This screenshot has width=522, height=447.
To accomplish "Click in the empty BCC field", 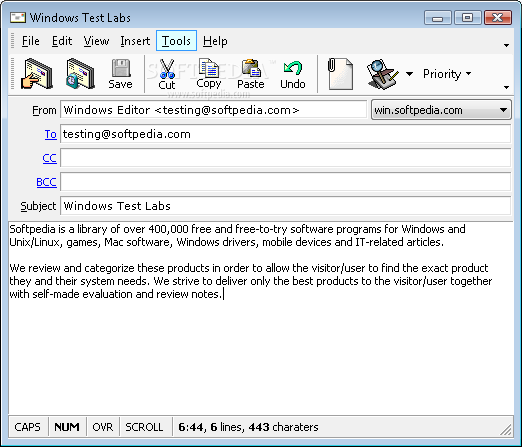I will point(285,182).
